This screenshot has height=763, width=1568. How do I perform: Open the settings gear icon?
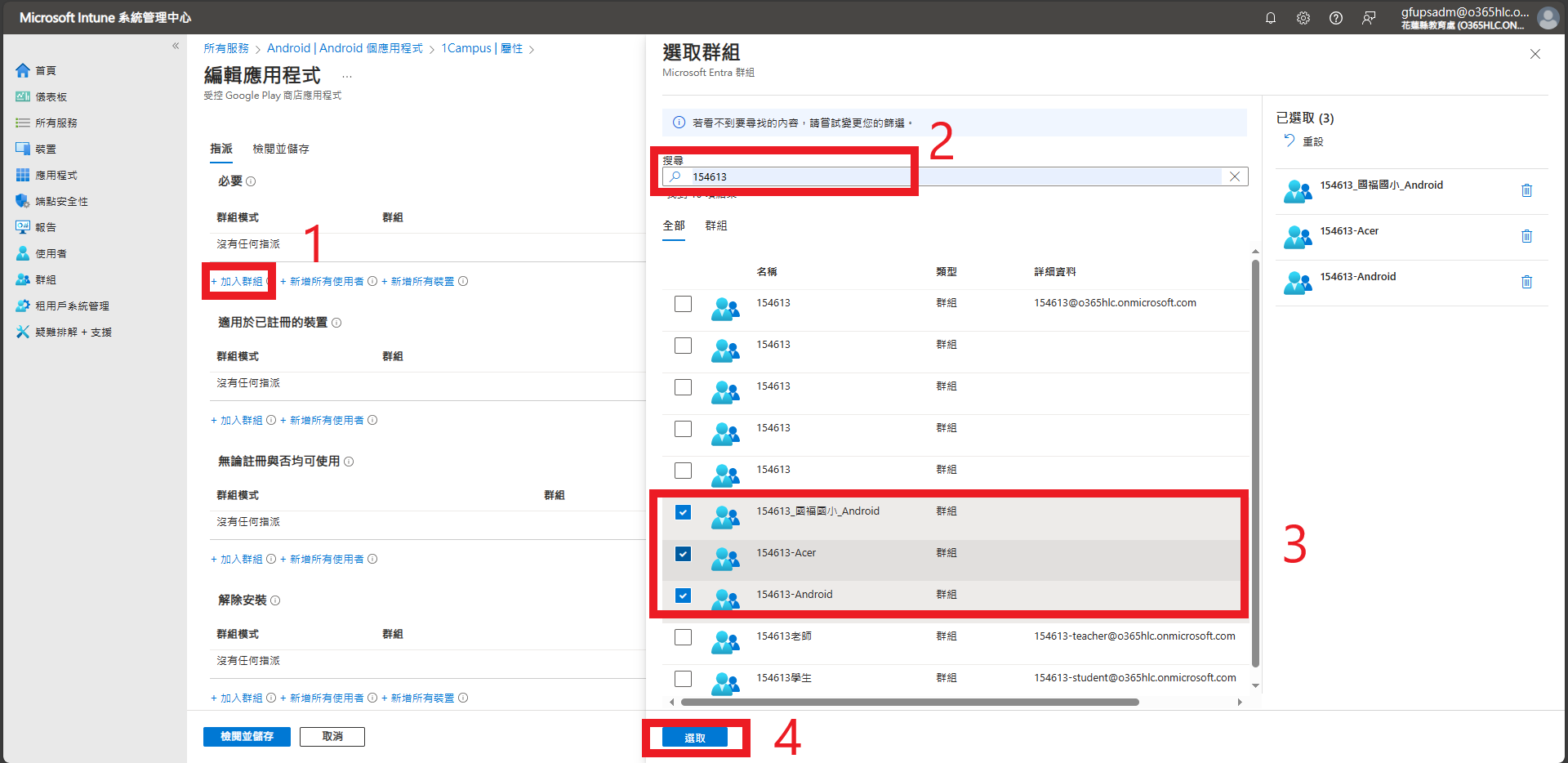pyautogui.click(x=1303, y=18)
